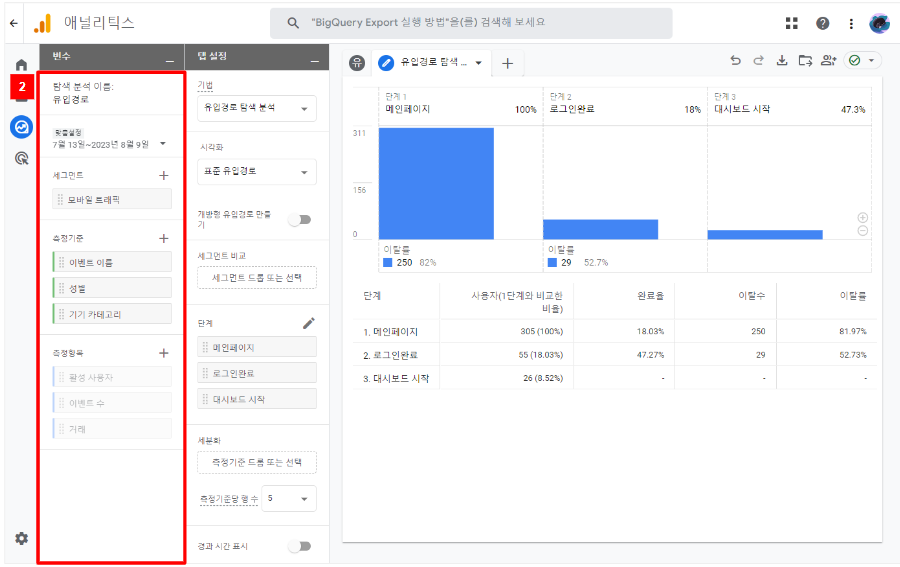Image resolution: width=900 pixels, height=567 pixels.
Task: Select the 거래 metric
Action: click(112, 429)
